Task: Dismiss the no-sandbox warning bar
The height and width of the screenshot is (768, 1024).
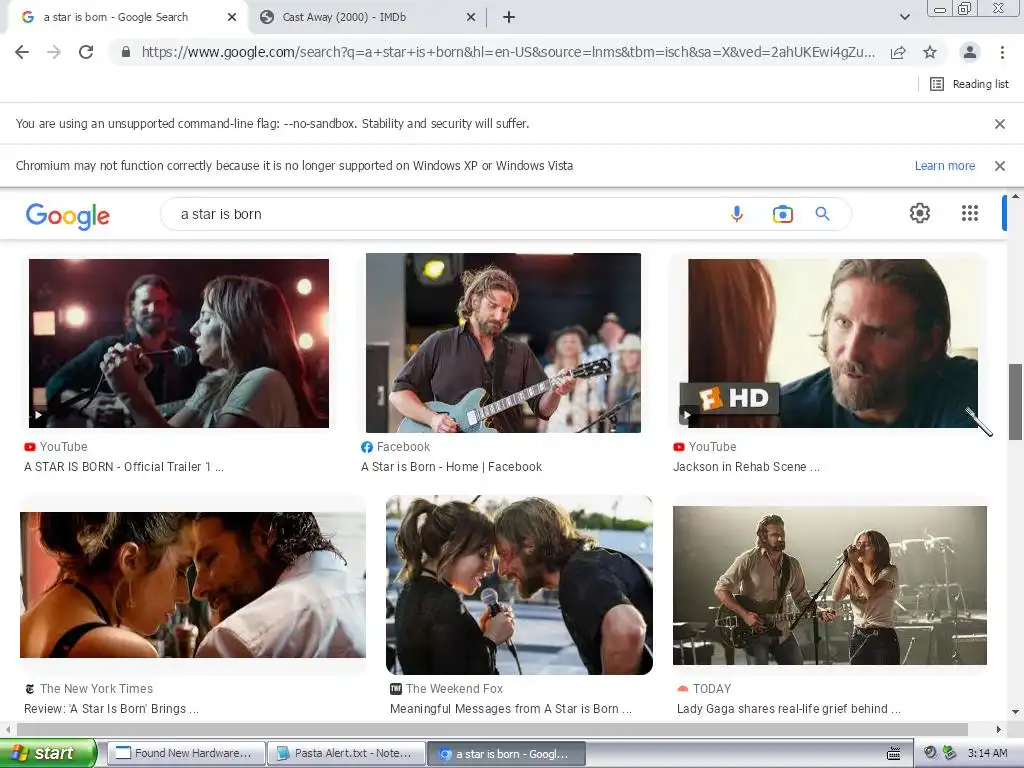Action: tap(999, 124)
